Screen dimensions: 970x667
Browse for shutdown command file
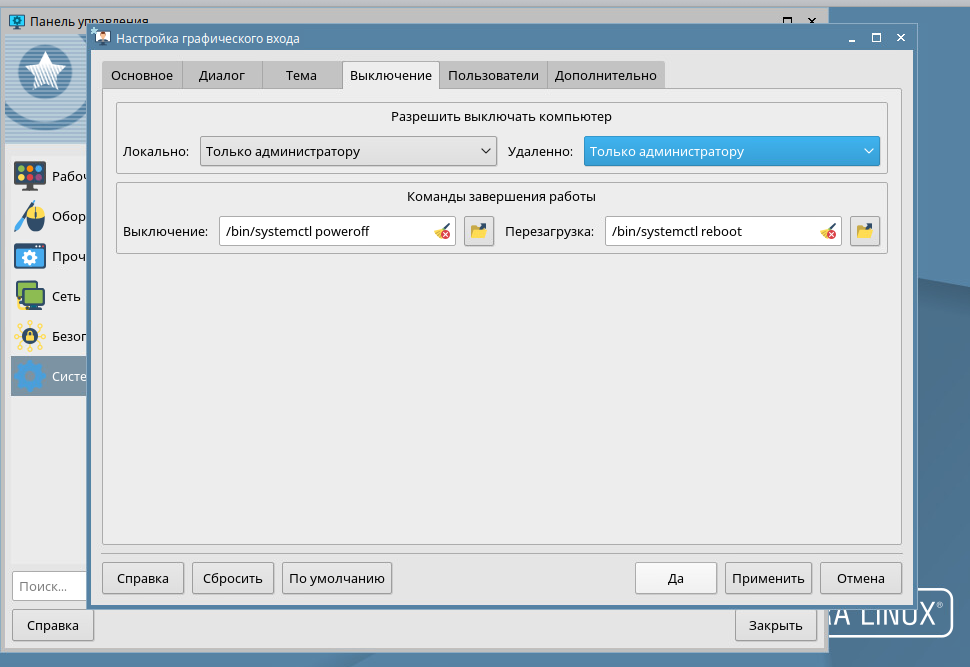(x=479, y=232)
